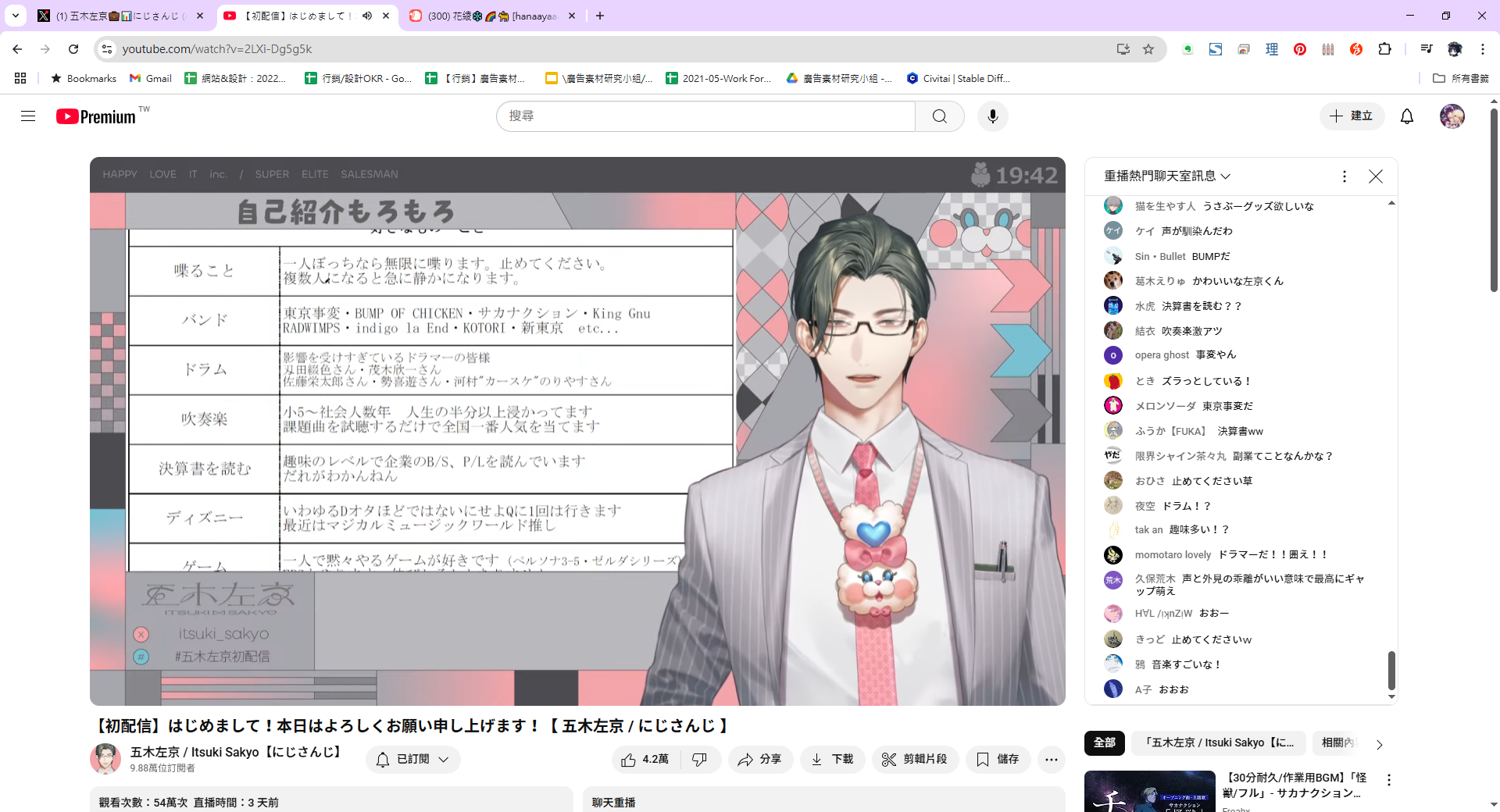Select the 全部 filter chip
This screenshot has height=812, width=1500.
pos(1105,743)
